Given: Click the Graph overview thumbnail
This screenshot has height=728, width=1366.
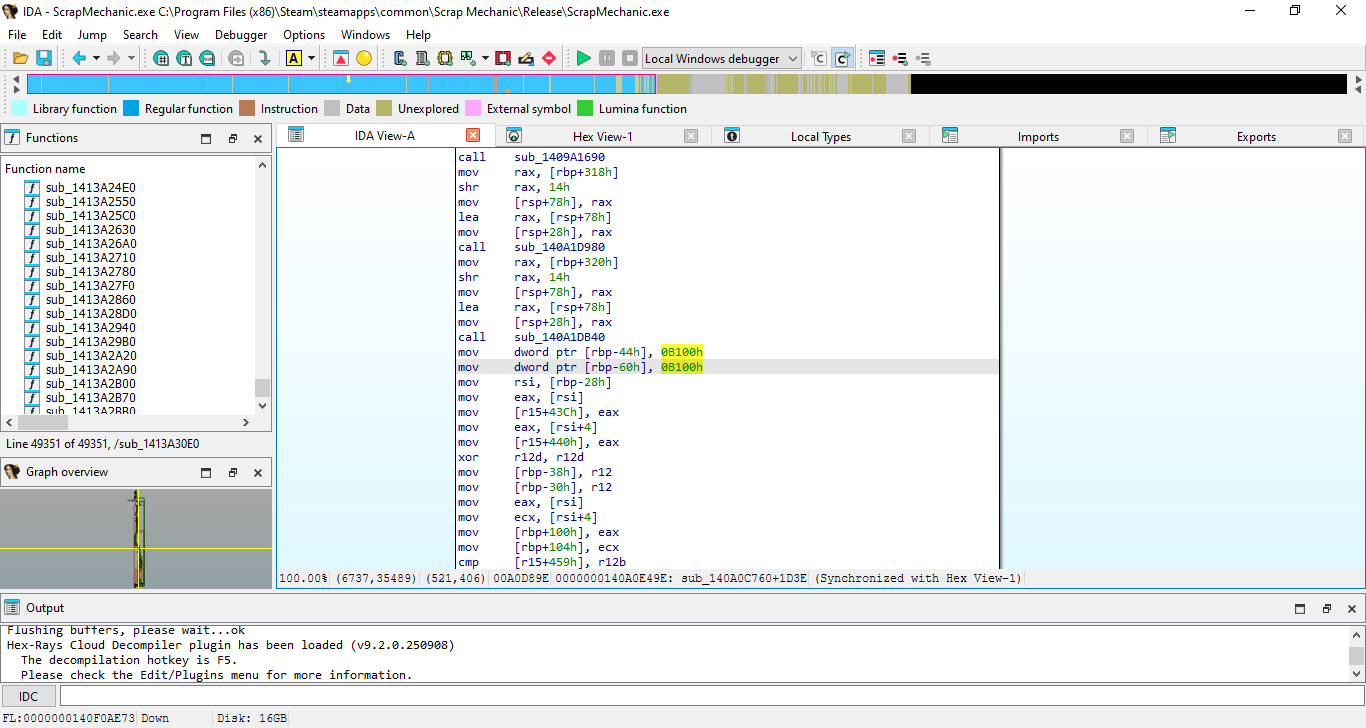Looking at the screenshot, I should 136,538.
